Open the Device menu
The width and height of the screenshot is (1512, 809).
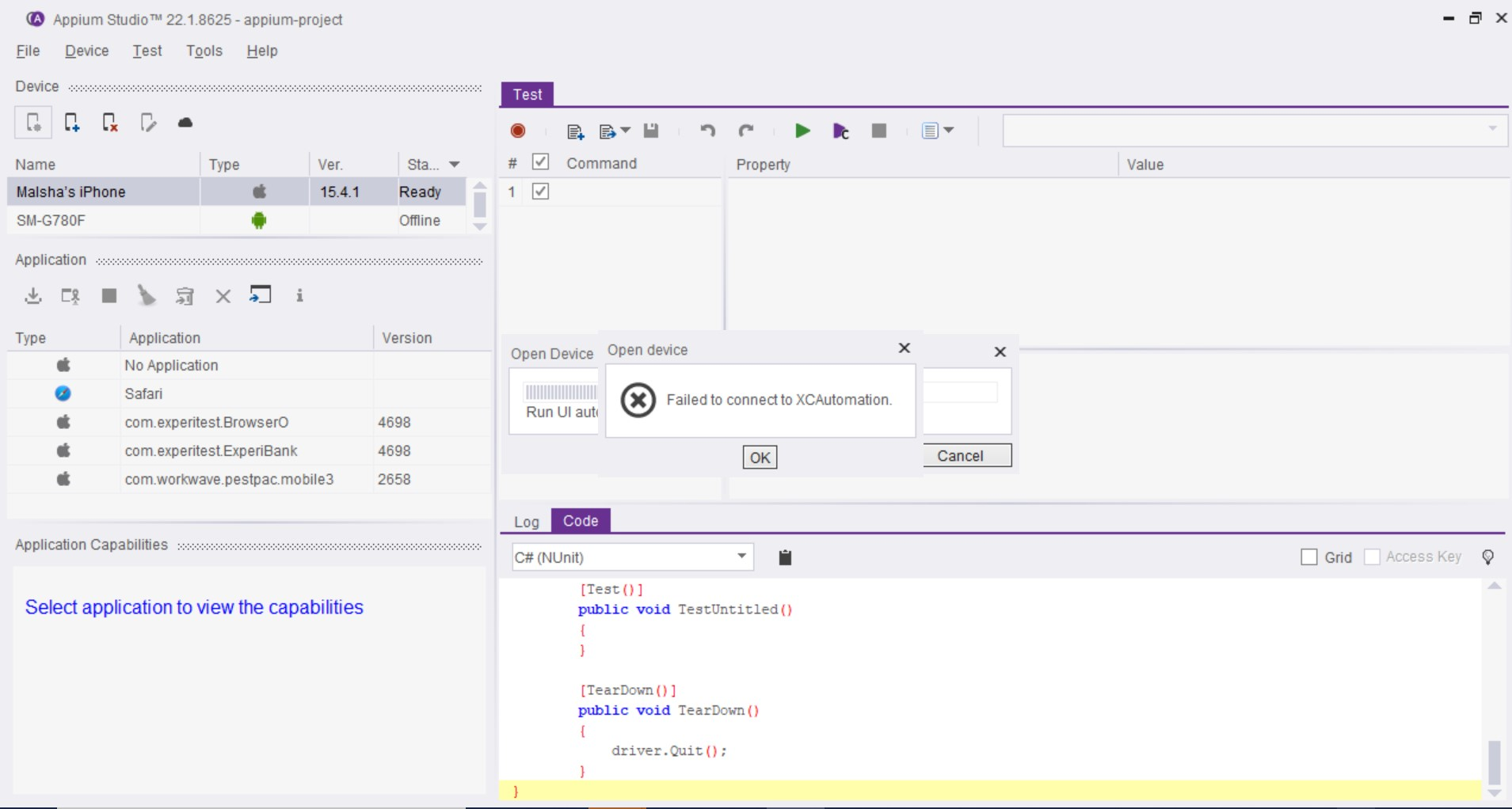87,51
